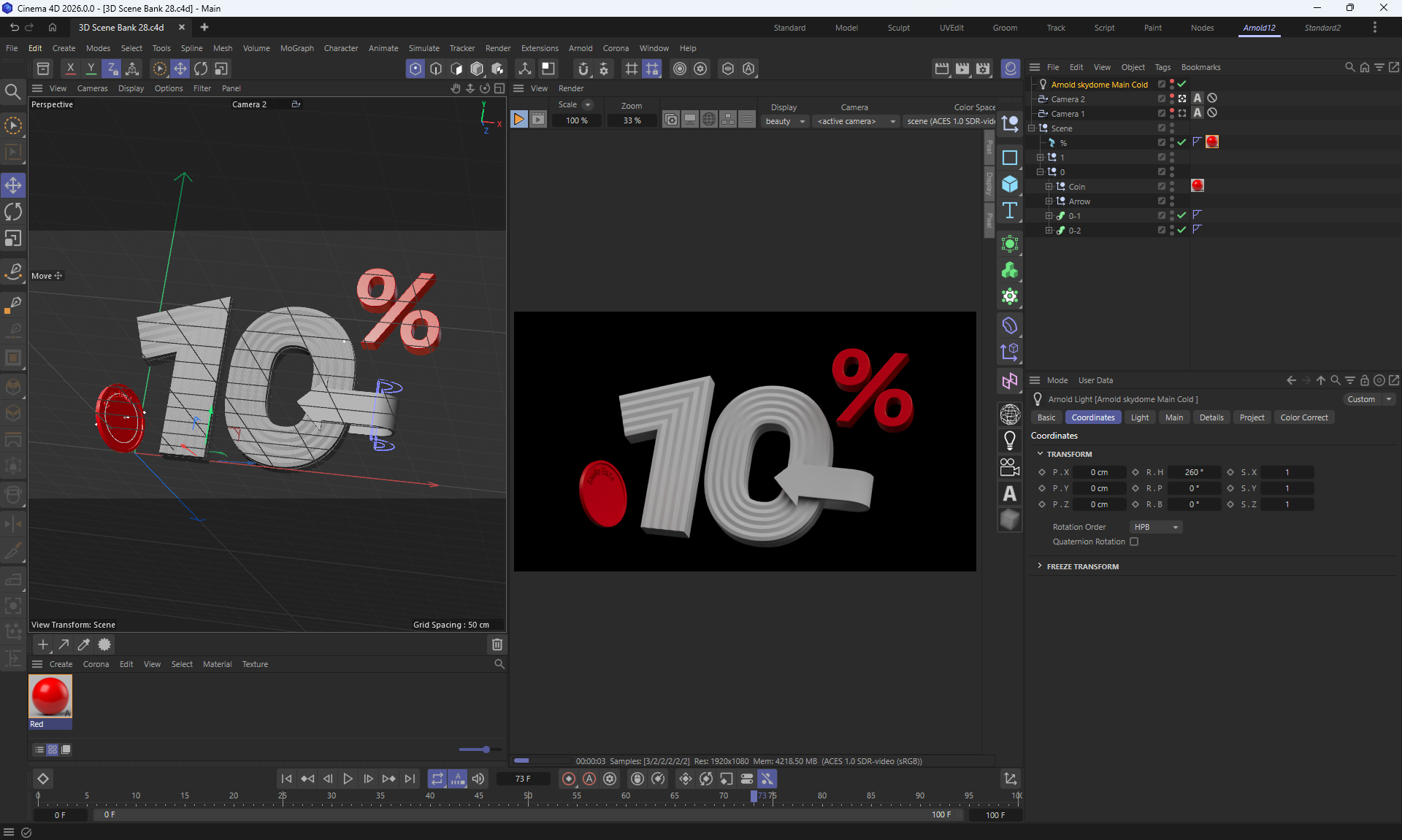Click the Color Correct tab button

(x=1303, y=417)
